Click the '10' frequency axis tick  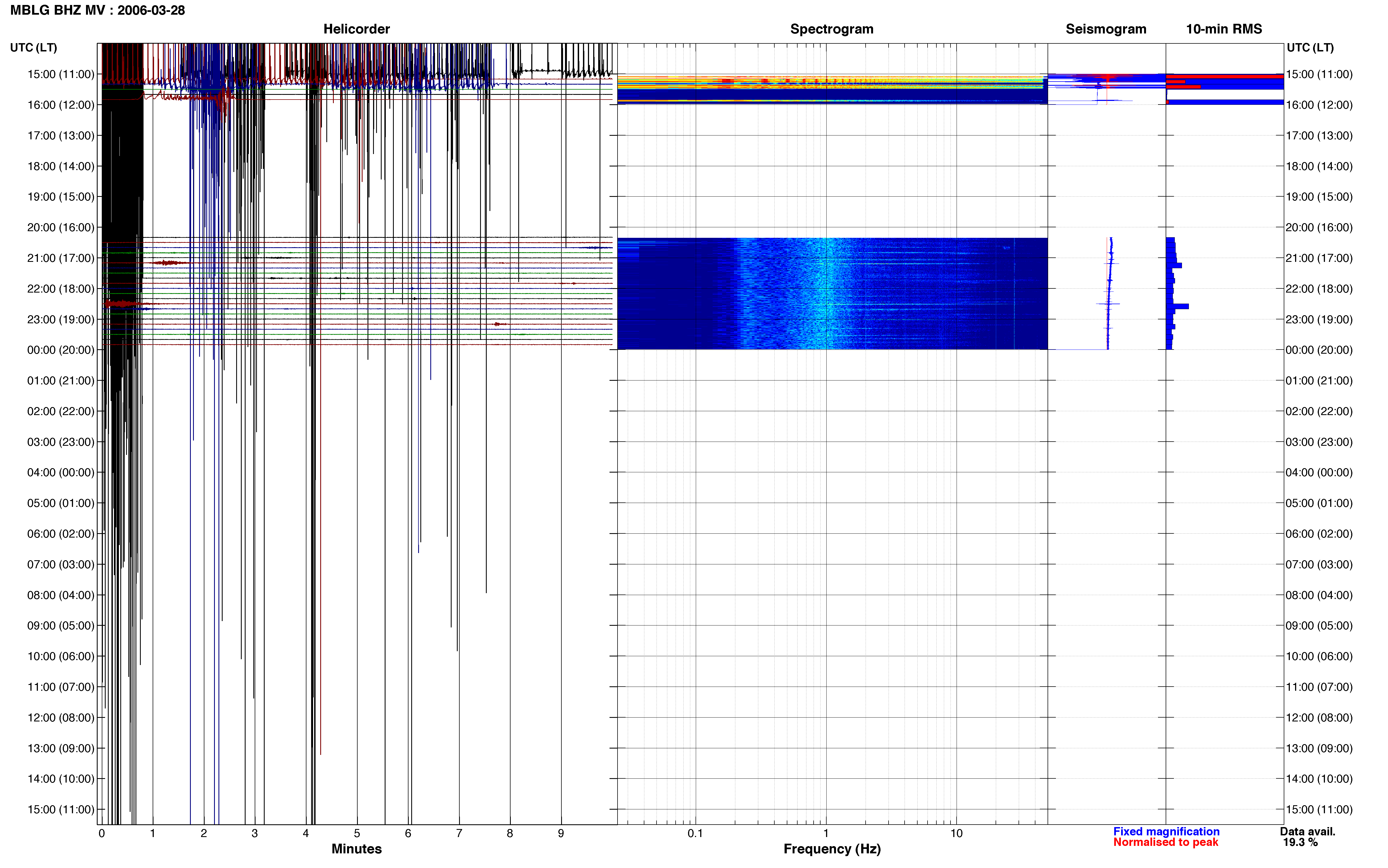coord(956,833)
